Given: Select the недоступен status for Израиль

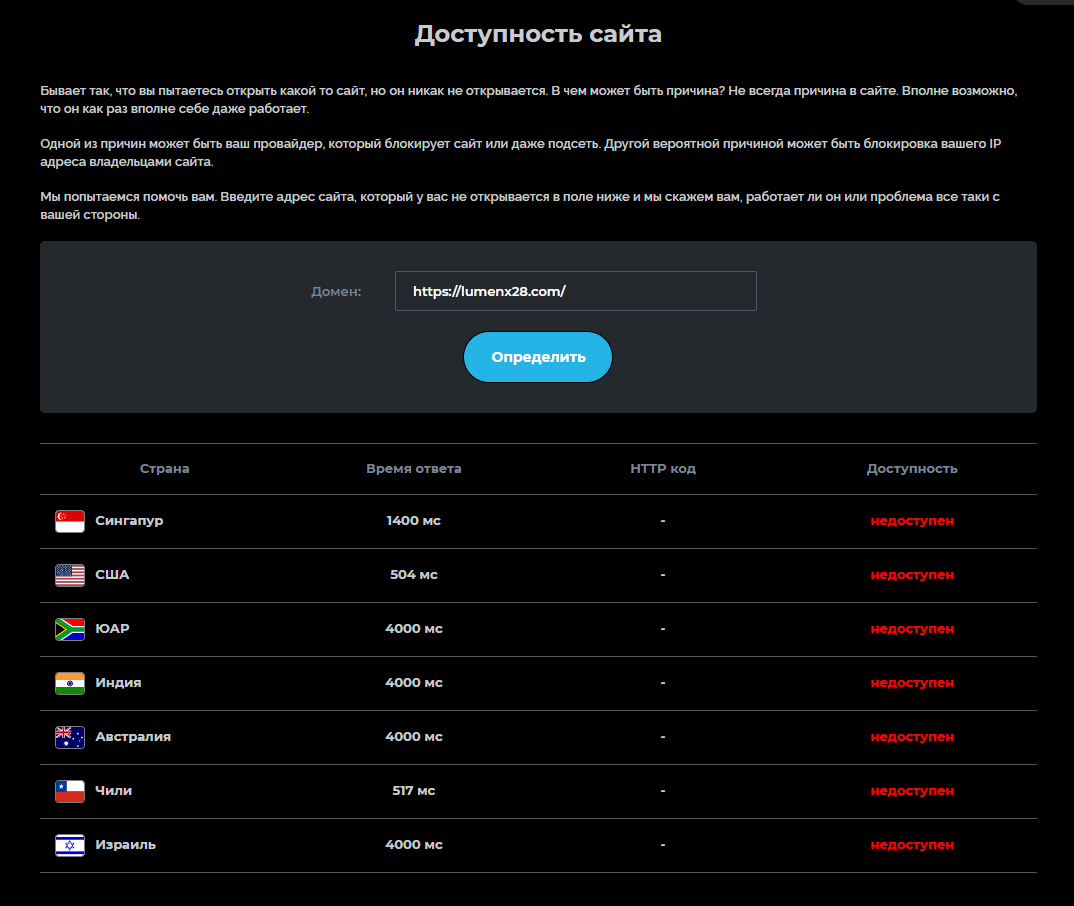Looking at the screenshot, I should (912, 844).
